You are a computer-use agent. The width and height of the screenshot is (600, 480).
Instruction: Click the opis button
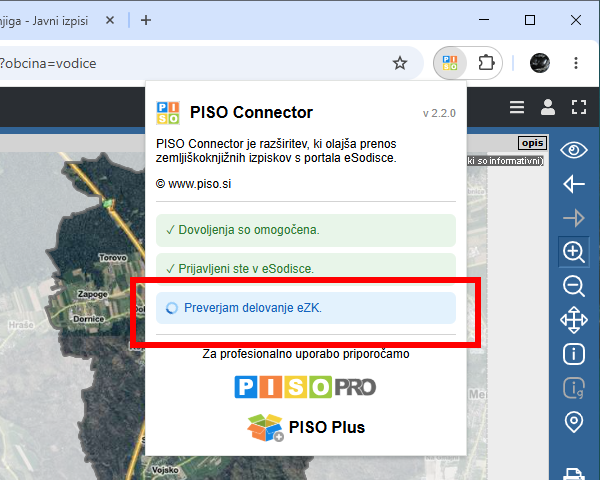[x=532, y=143]
